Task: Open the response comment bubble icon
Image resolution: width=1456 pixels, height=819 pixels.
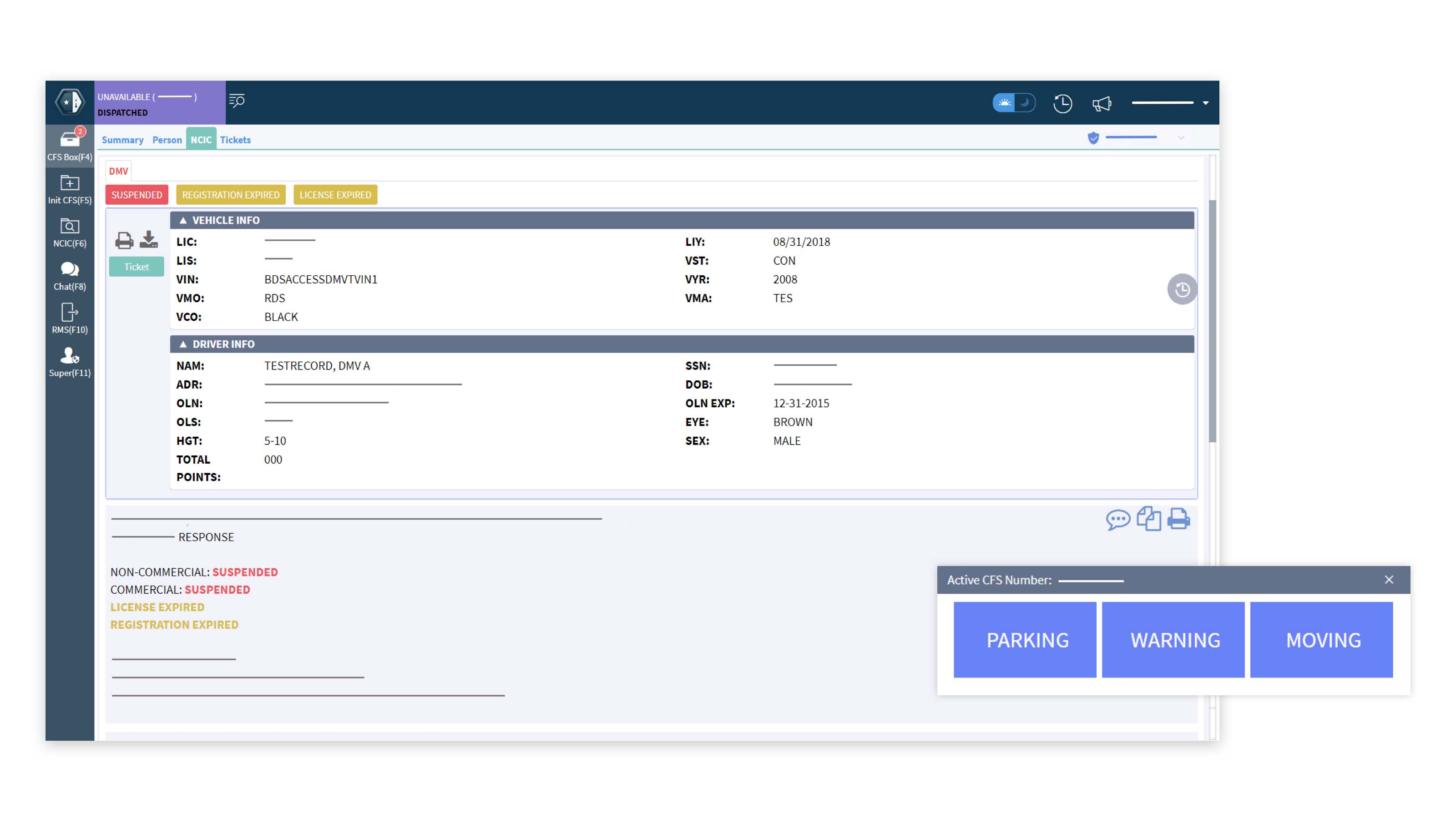Action: coord(1117,519)
